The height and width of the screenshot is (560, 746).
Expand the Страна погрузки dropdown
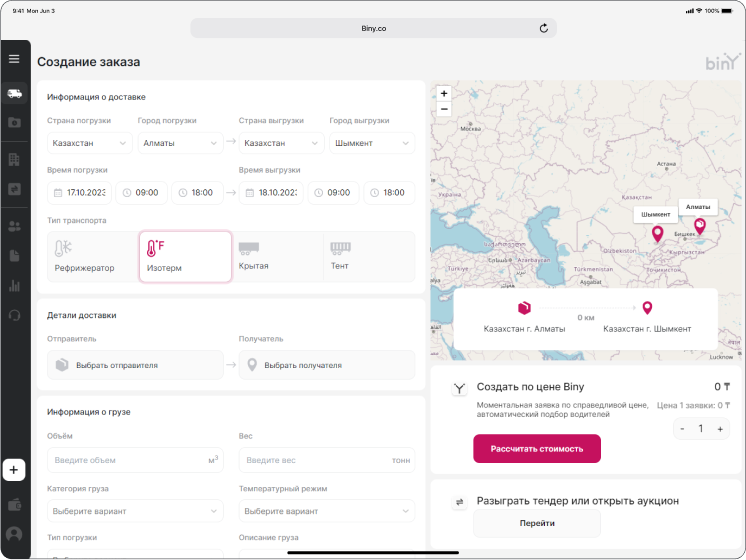point(89,143)
